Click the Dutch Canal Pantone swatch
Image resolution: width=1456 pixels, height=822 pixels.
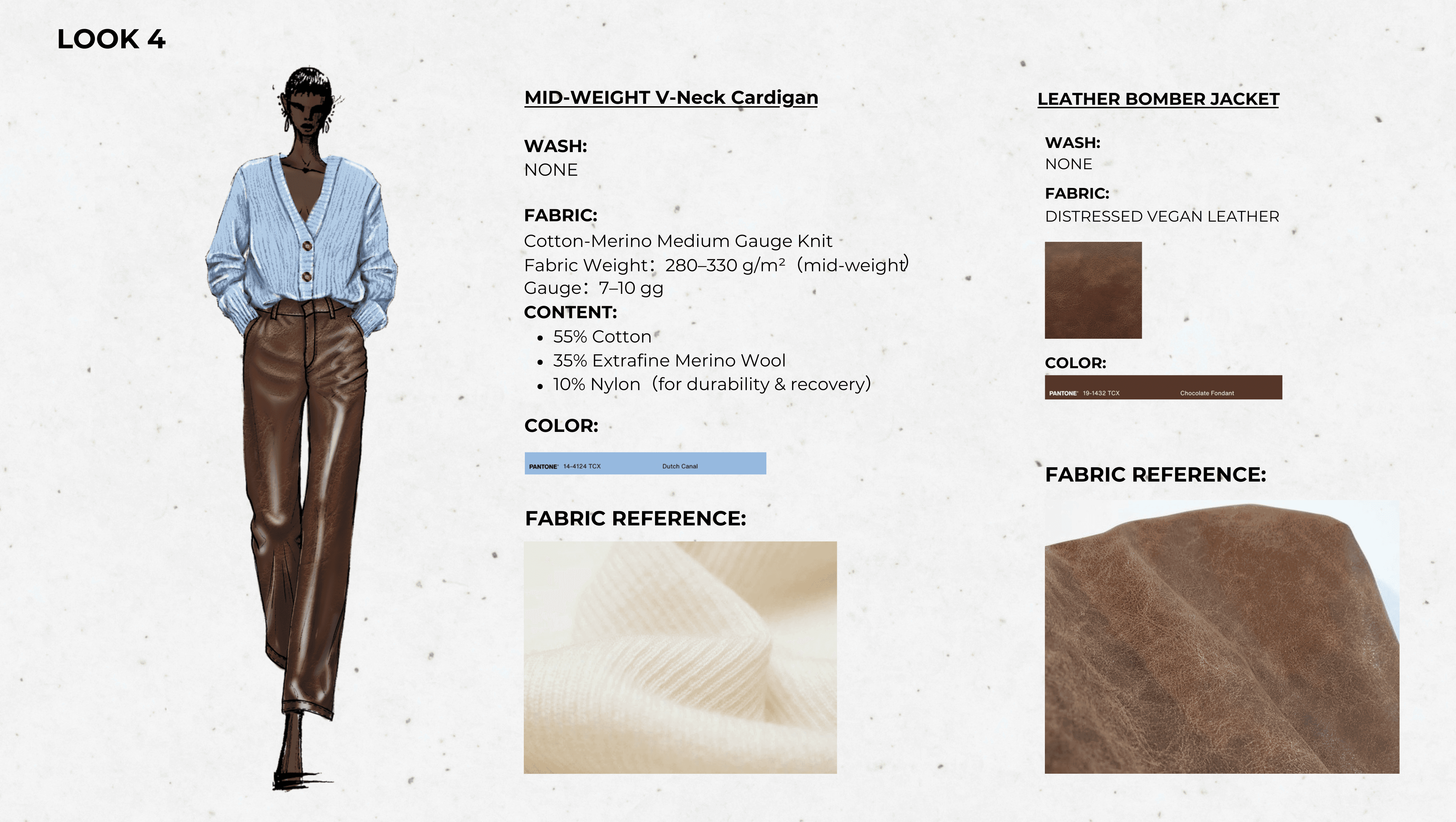[x=645, y=463]
